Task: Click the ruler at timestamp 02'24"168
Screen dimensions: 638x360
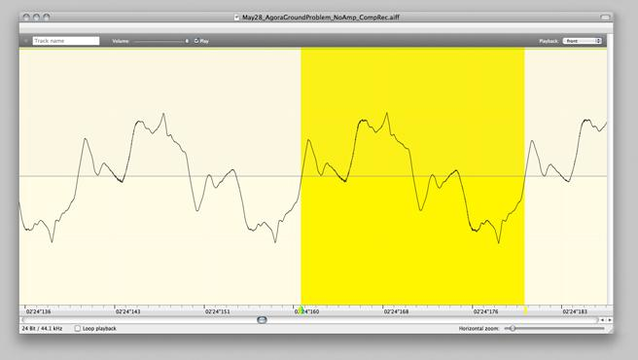Action: pos(396,312)
